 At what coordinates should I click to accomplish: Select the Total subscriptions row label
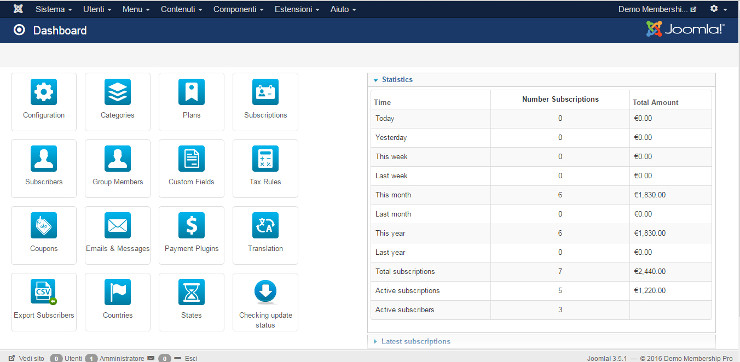point(405,271)
